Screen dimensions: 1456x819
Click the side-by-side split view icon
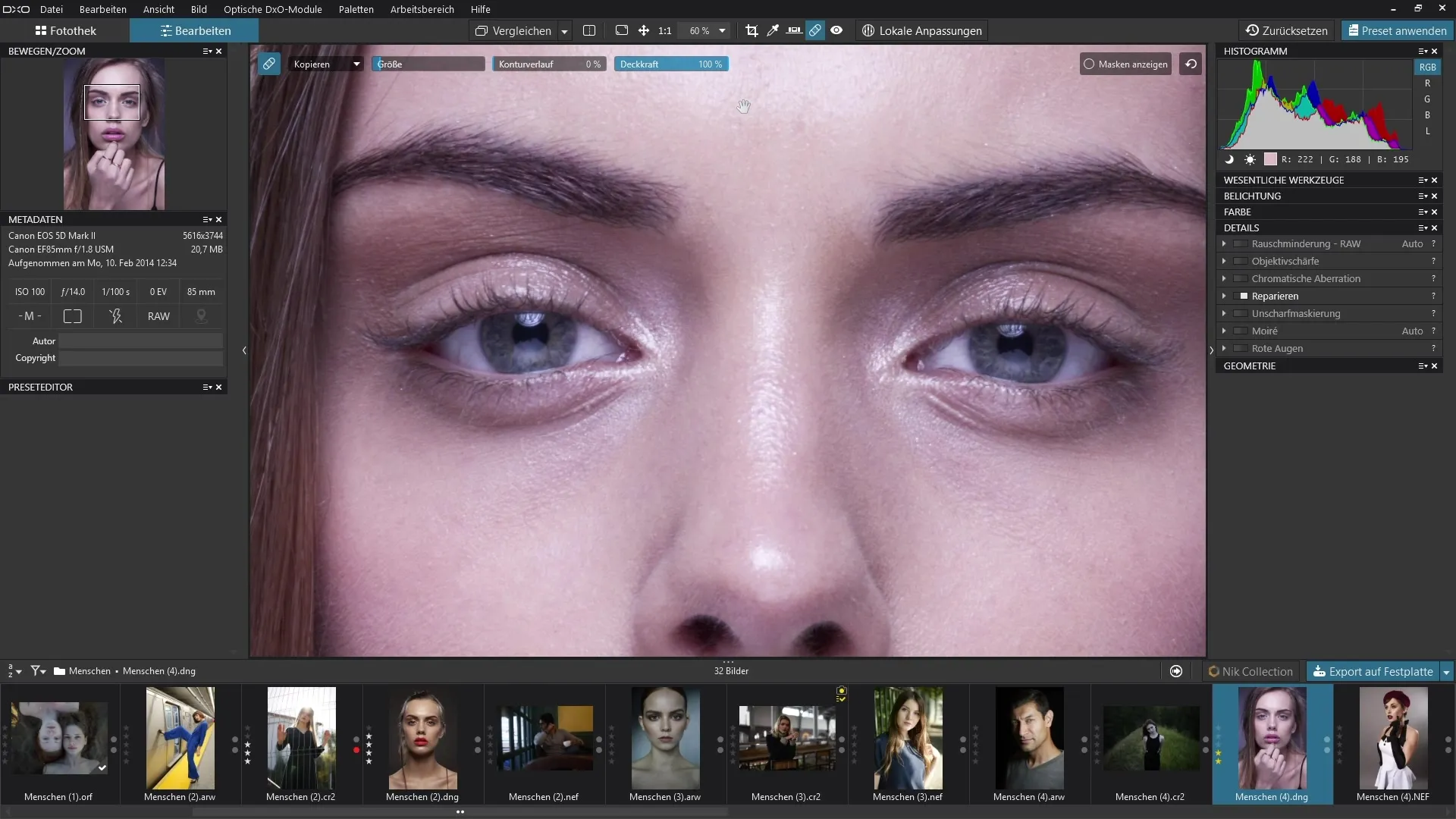tap(589, 30)
